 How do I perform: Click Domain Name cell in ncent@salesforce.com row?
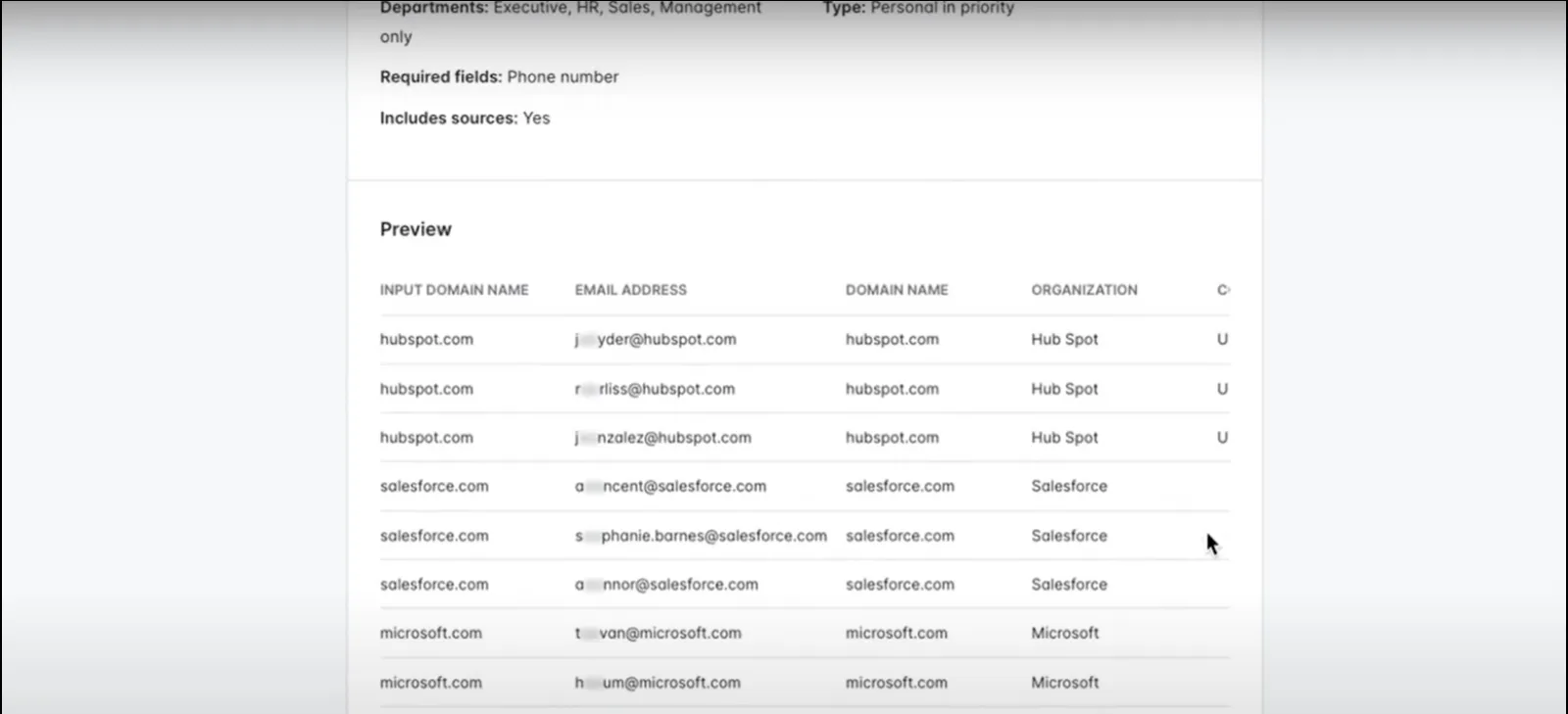(x=900, y=486)
